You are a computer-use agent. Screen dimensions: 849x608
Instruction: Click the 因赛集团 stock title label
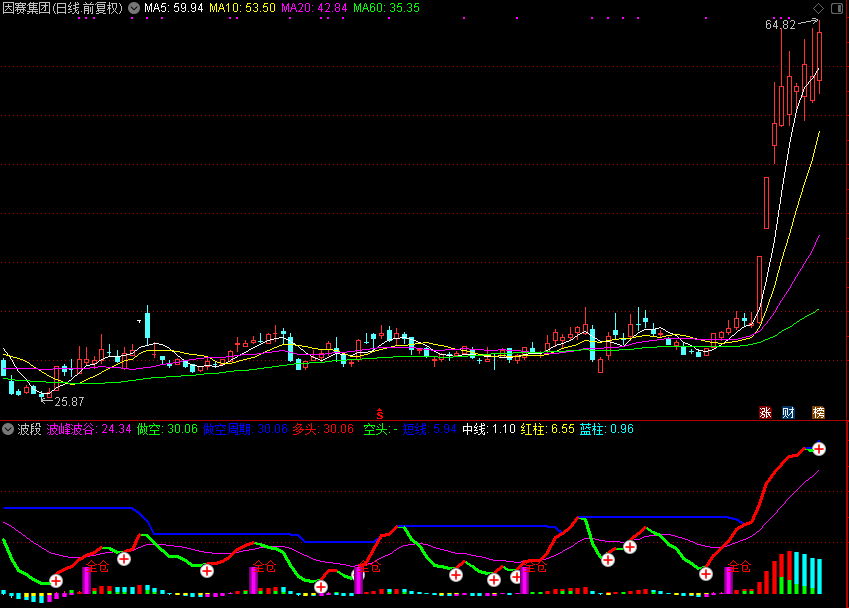pos(62,8)
